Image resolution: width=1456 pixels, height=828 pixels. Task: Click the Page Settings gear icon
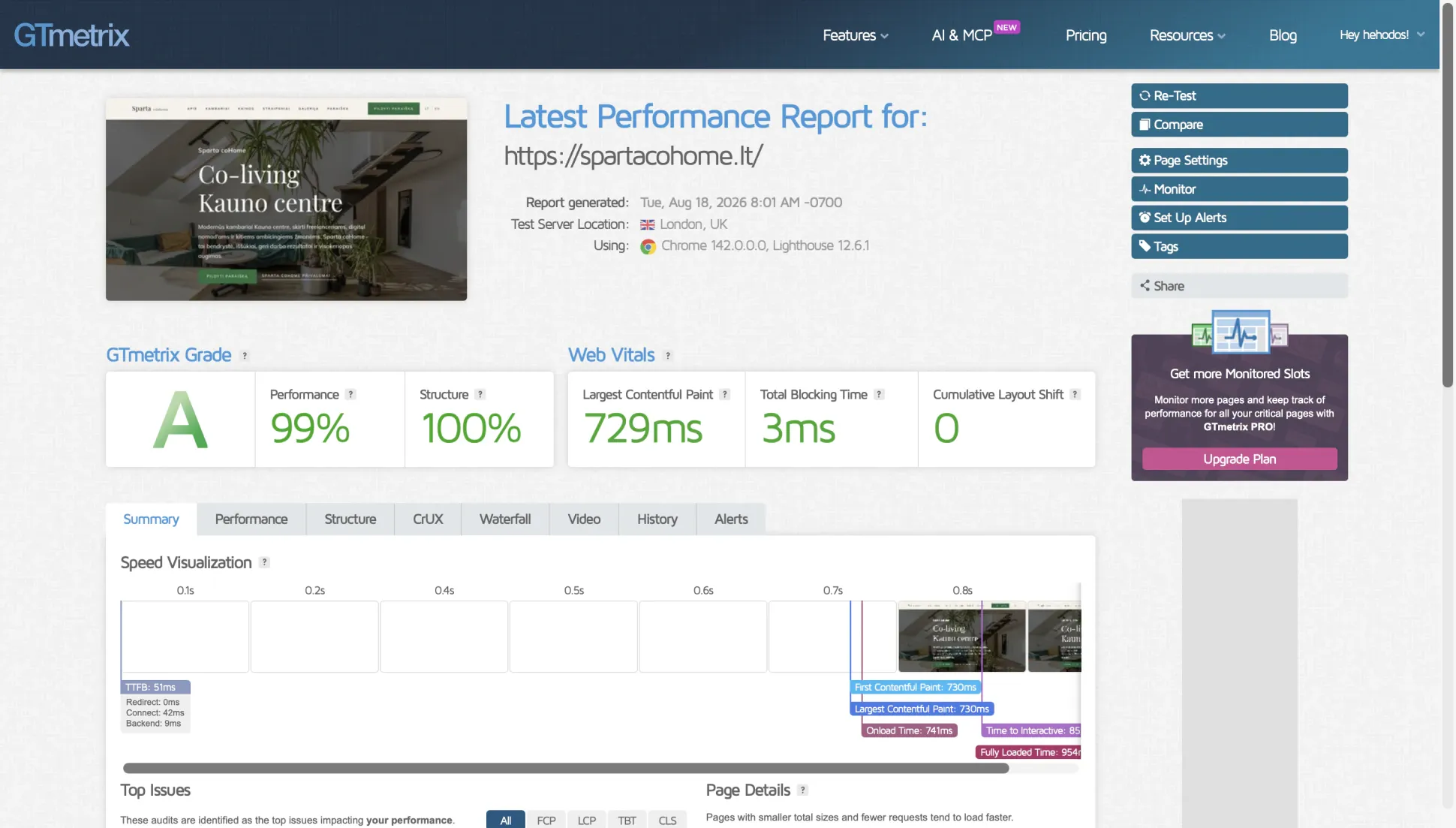pos(1145,160)
